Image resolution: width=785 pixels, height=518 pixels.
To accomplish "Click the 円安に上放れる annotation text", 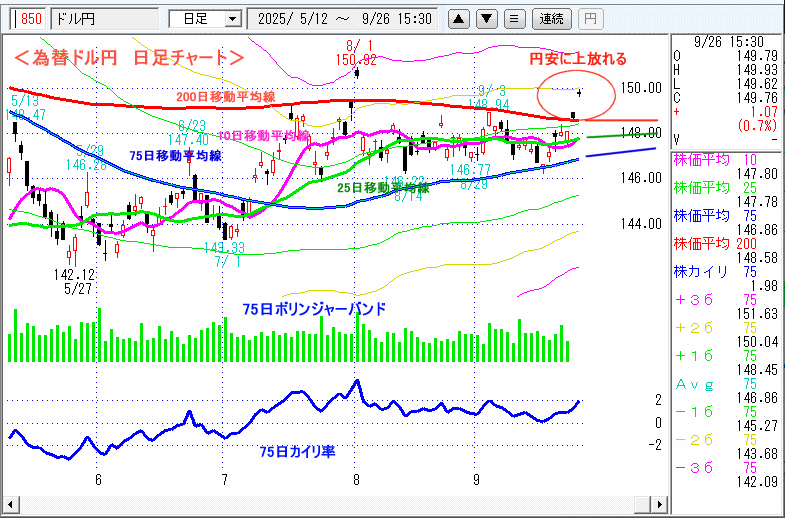I will (578, 58).
